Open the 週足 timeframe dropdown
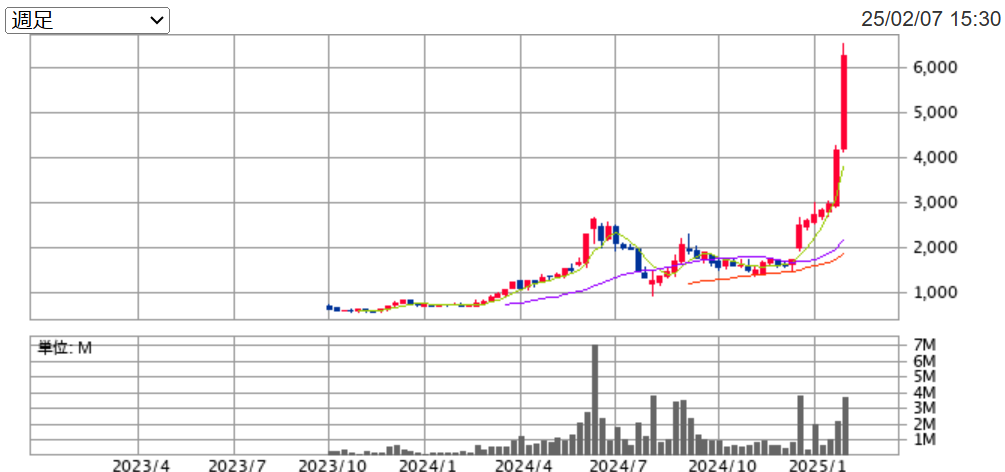 tap(87, 21)
